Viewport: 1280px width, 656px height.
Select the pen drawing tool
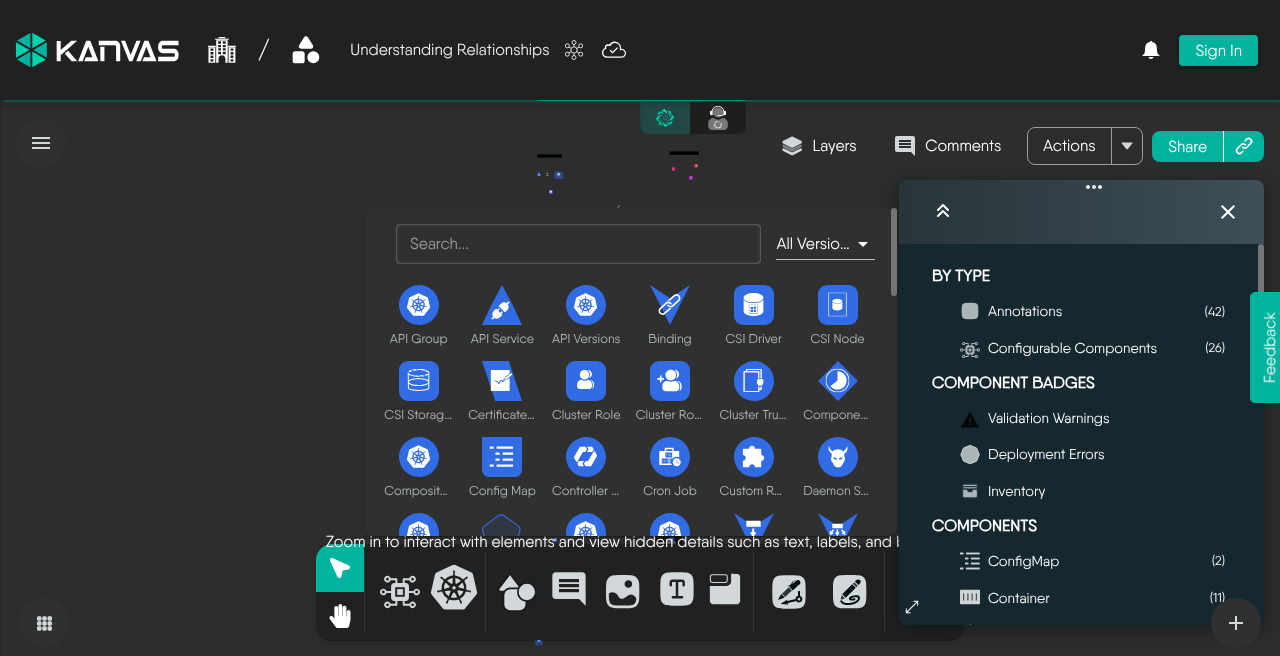click(789, 592)
